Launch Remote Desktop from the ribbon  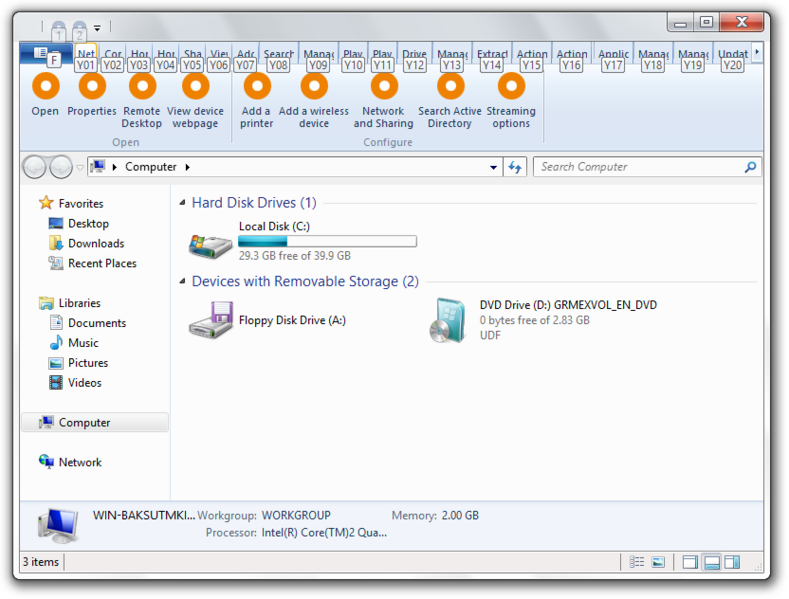(142, 101)
